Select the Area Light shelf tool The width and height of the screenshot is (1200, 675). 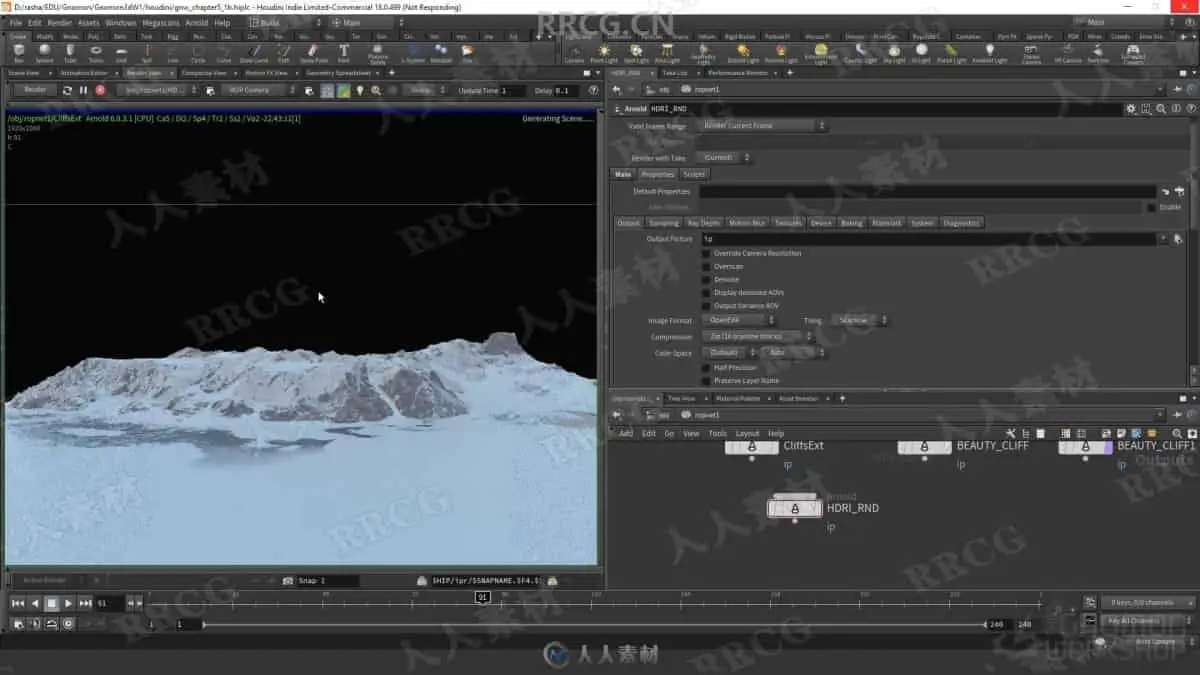(667, 52)
